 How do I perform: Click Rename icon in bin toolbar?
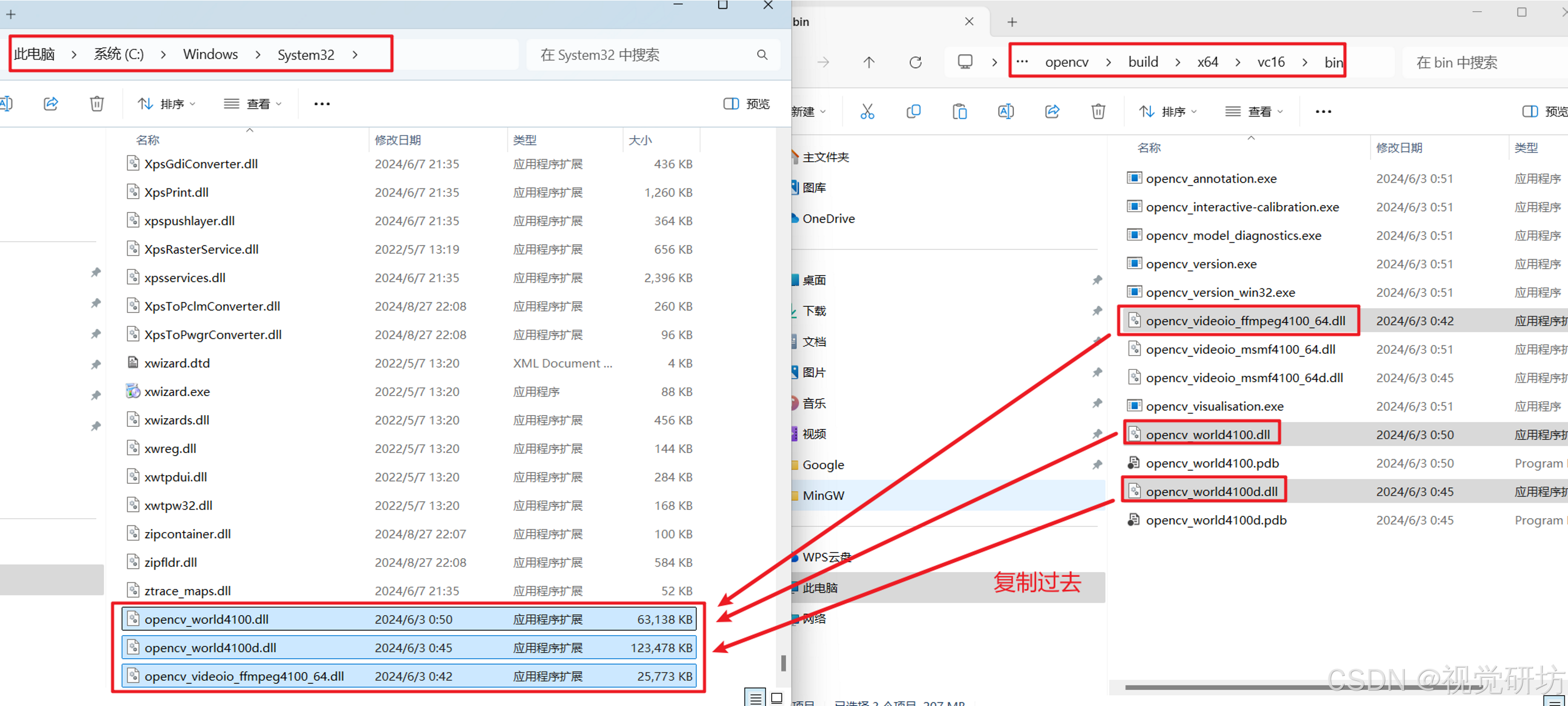1006,111
